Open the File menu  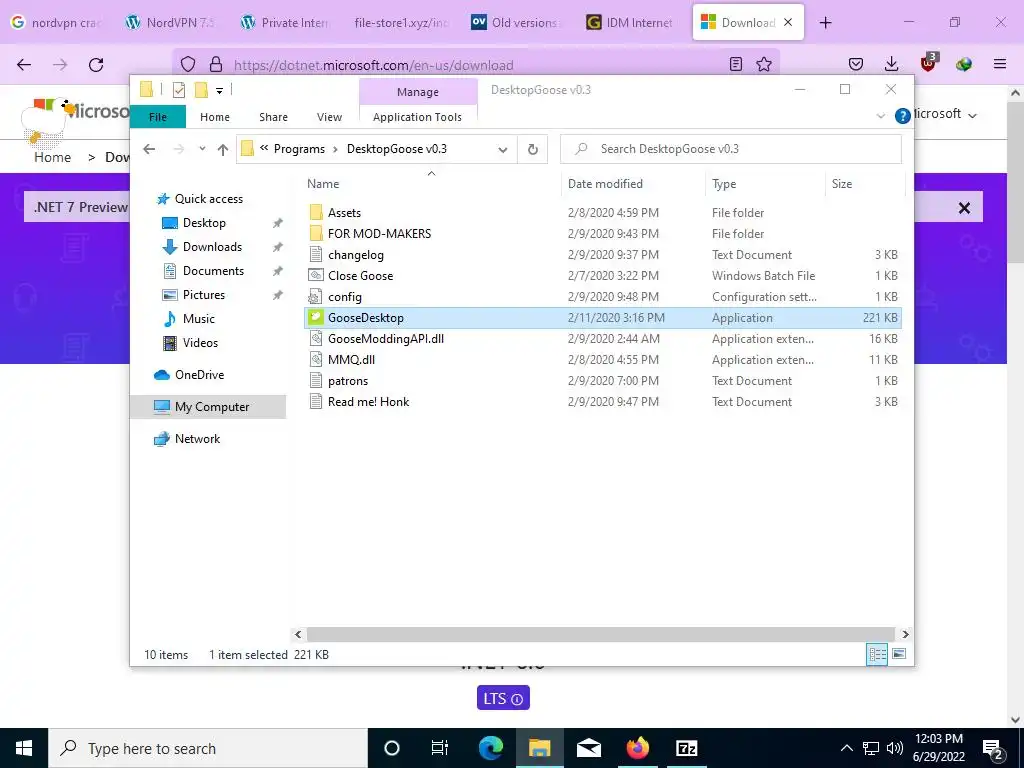click(158, 117)
